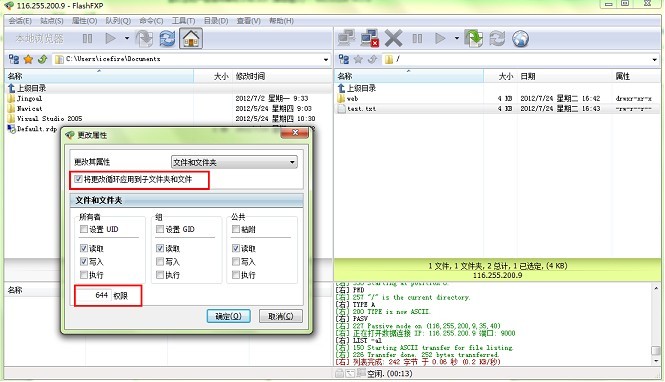Click the 确定(O) button

(x=229, y=316)
